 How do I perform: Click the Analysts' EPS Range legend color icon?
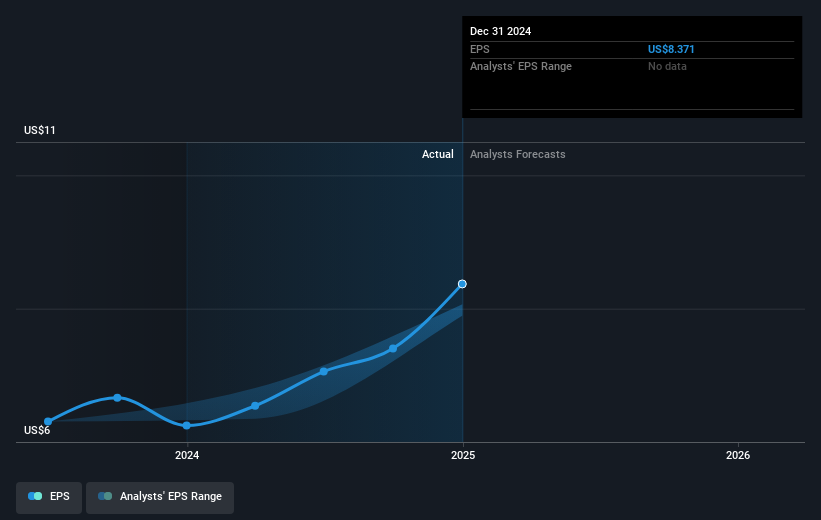pos(105,496)
